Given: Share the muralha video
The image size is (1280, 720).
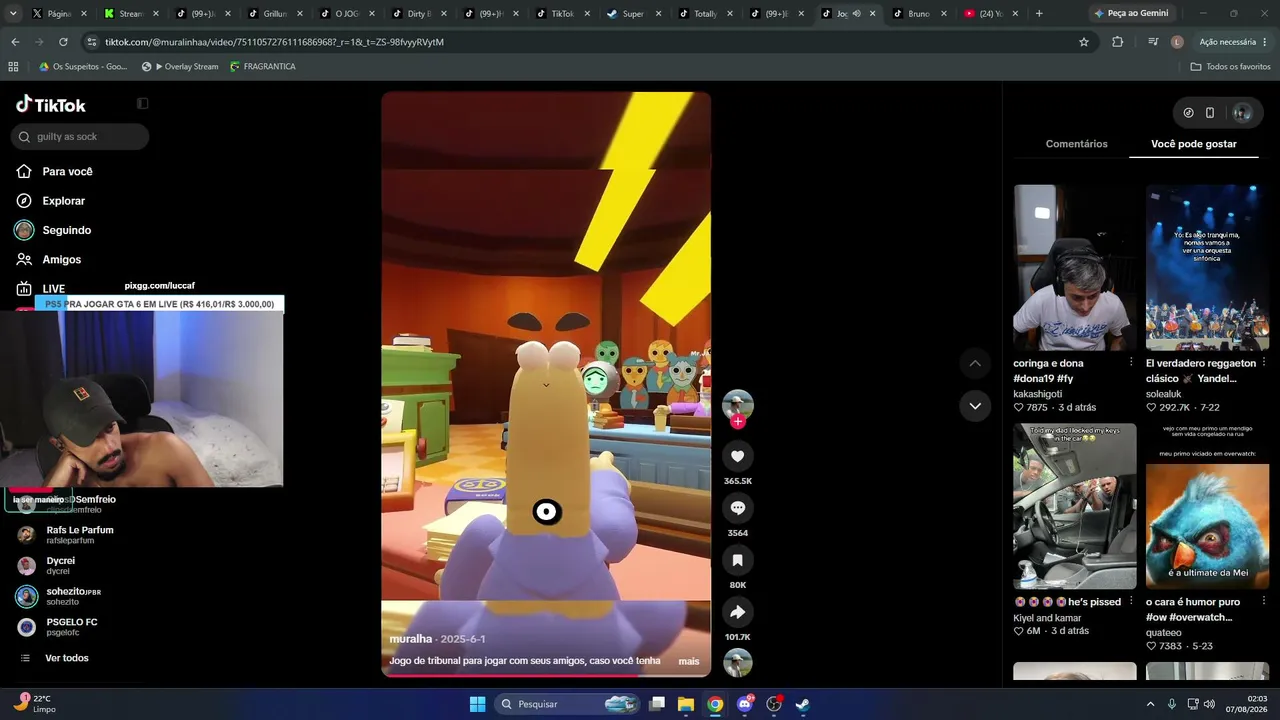Looking at the screenshot, I should click(737, 612).
